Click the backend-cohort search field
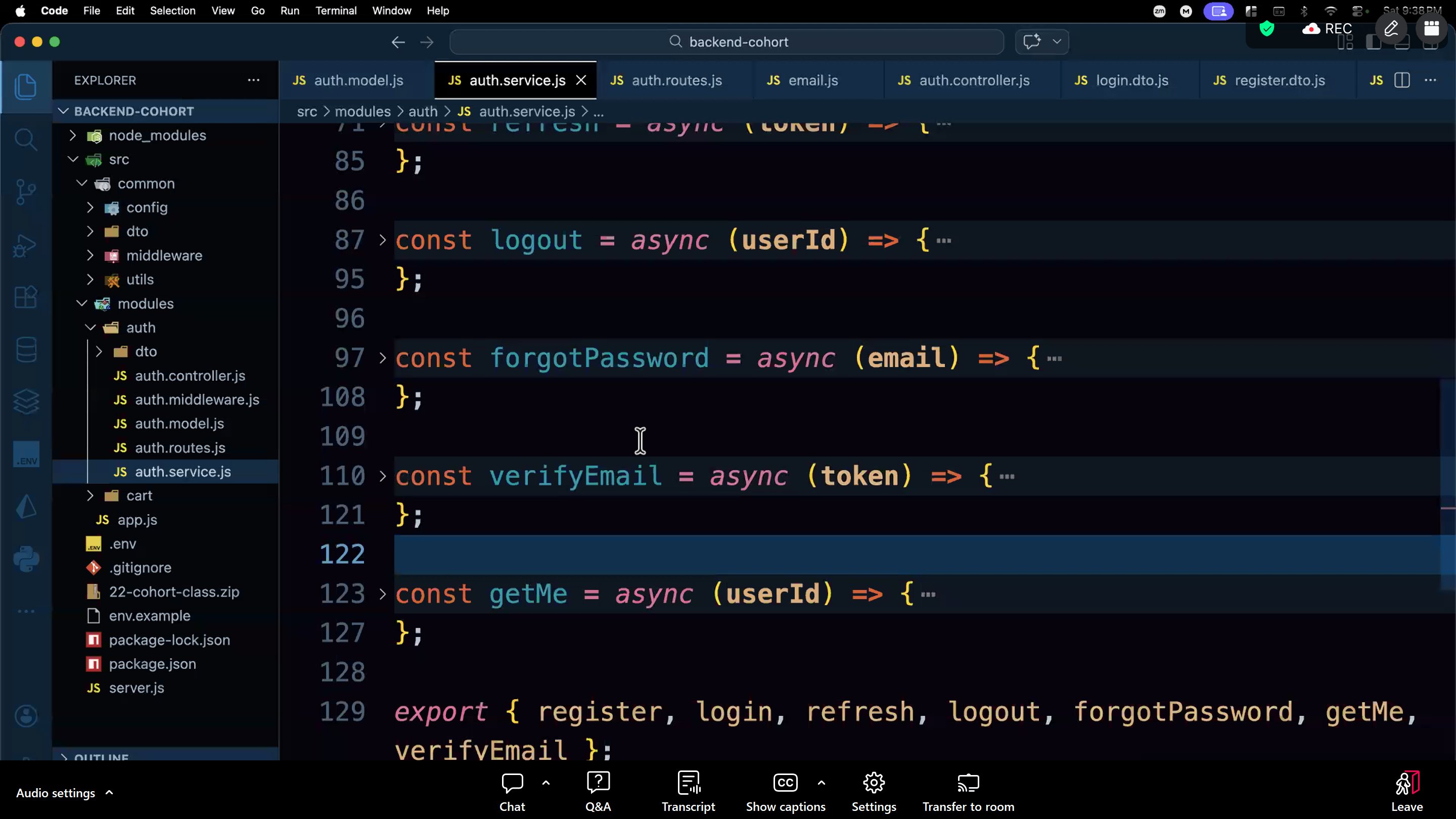This screenshot has width=1456, height=819. click(x=726, y=42)
